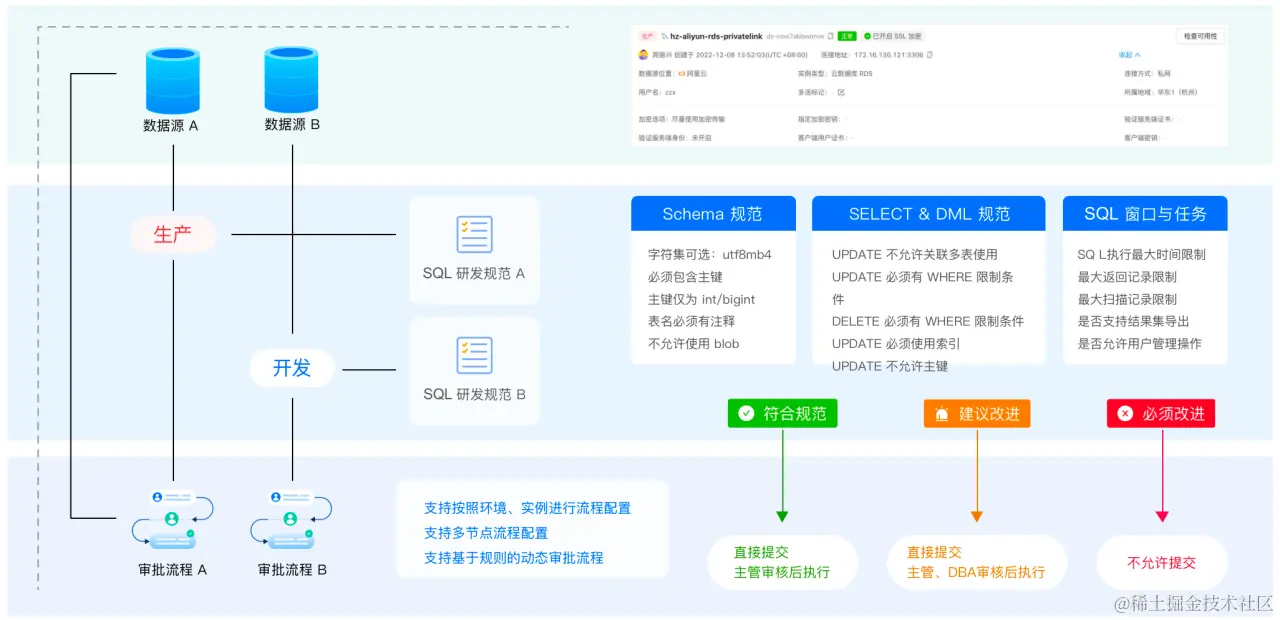Screen dimensions: 1280x620
Task: Click the link icon before hz-aliyun-rds-privatelink
Action: coord(664,36)
